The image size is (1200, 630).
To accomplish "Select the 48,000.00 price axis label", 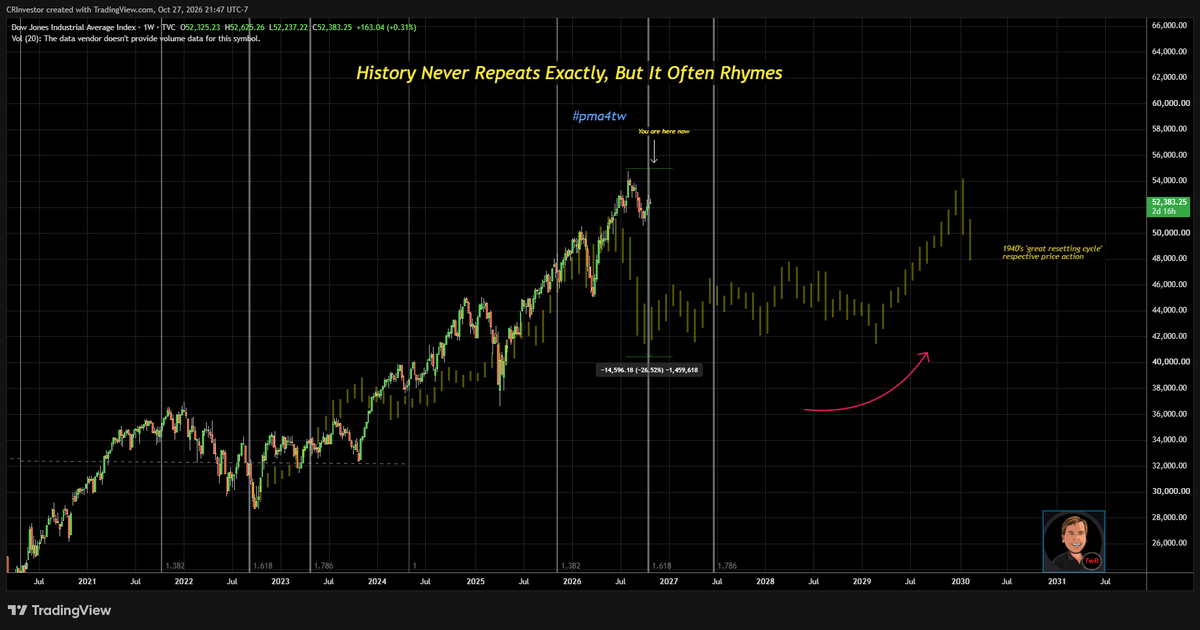I will click(x=1170, y=259).
